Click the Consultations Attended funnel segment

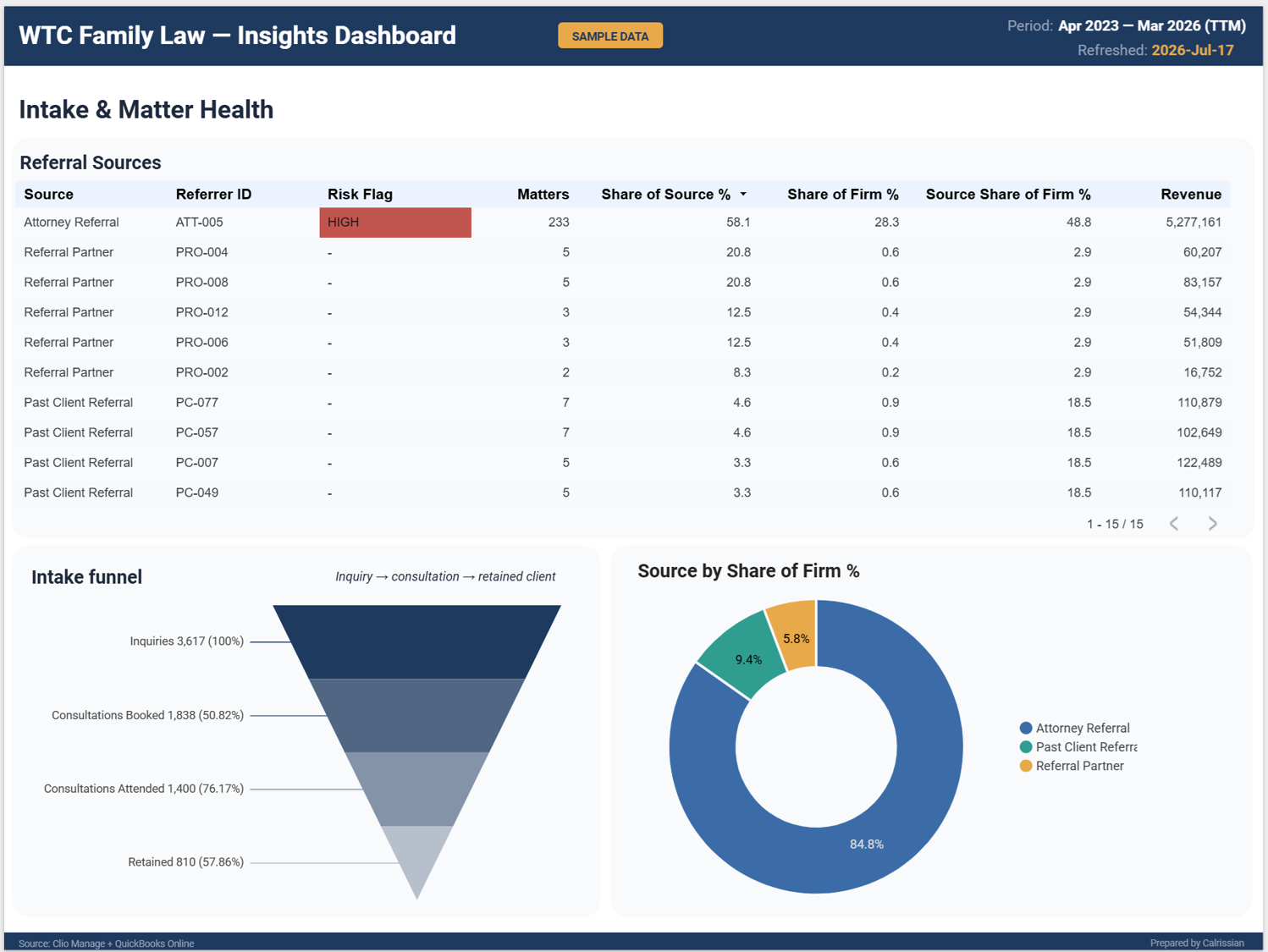coord(416,789)
